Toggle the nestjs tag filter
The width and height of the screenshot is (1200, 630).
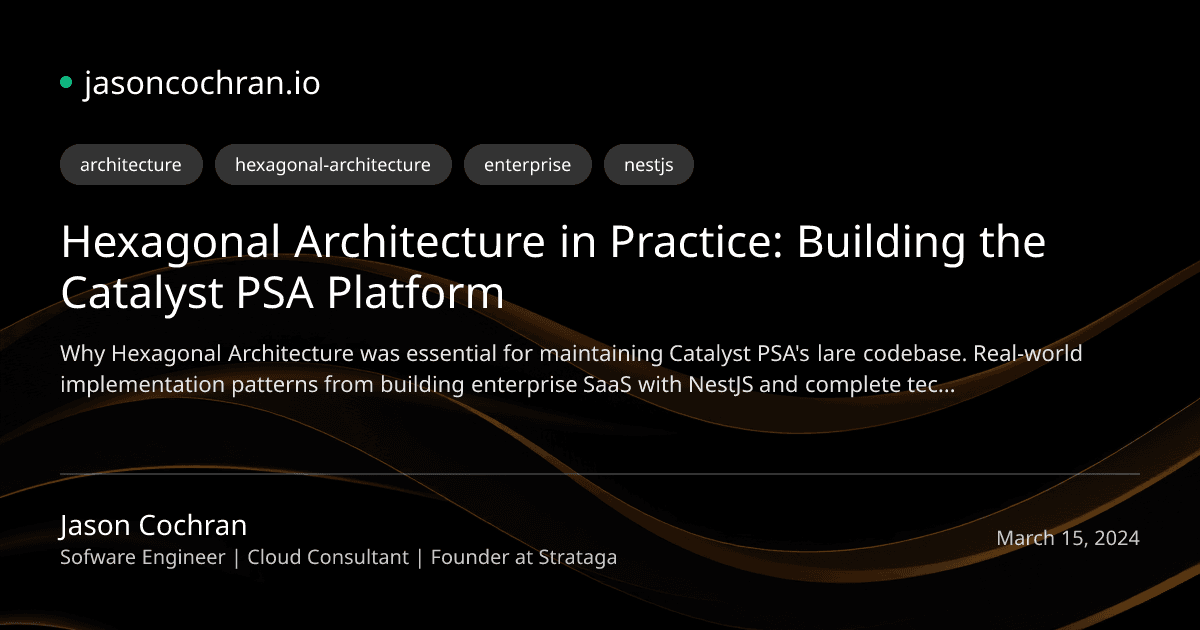(x=649, y=164)
